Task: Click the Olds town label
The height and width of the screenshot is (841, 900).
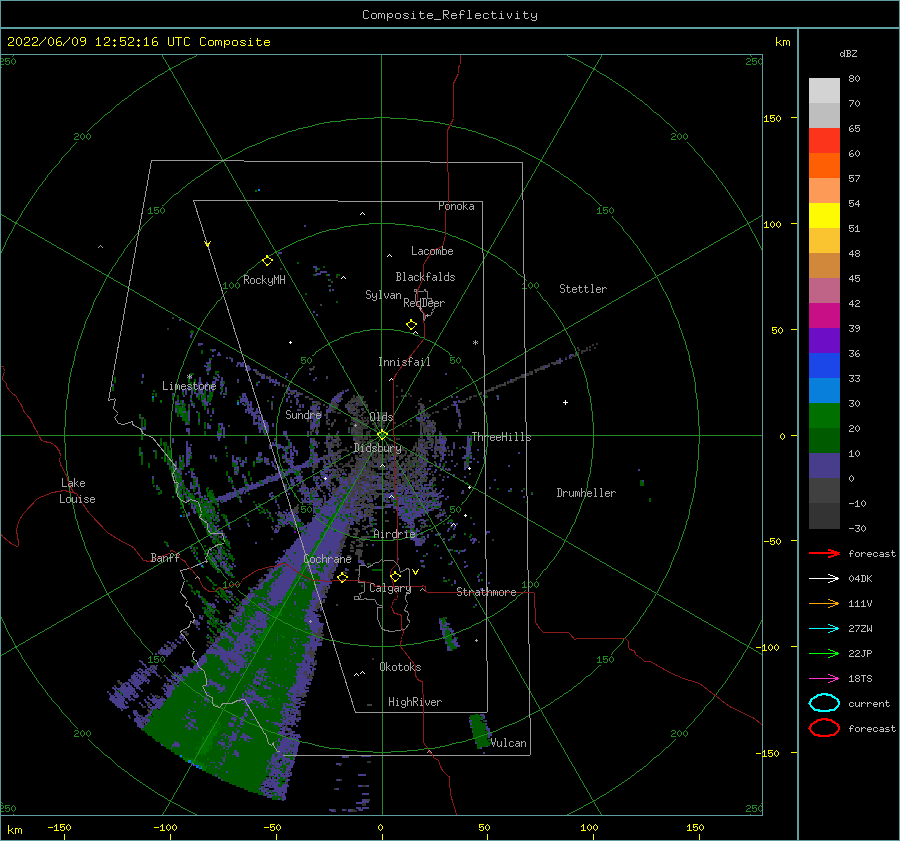Action: coord(381,417)
